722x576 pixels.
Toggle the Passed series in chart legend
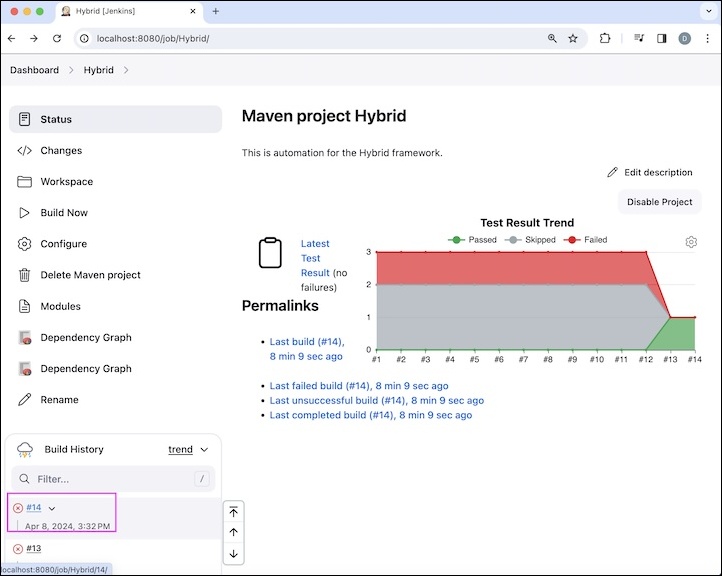tap(474, 240)
